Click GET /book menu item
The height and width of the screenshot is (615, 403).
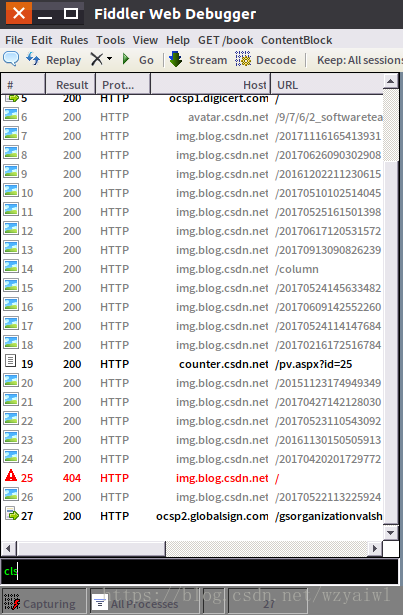[x=226, y=40]
